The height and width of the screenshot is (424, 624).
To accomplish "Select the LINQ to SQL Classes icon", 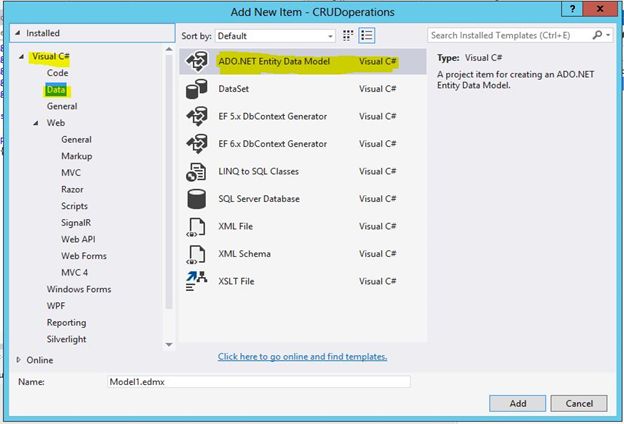I will click(x=196, y=171).
